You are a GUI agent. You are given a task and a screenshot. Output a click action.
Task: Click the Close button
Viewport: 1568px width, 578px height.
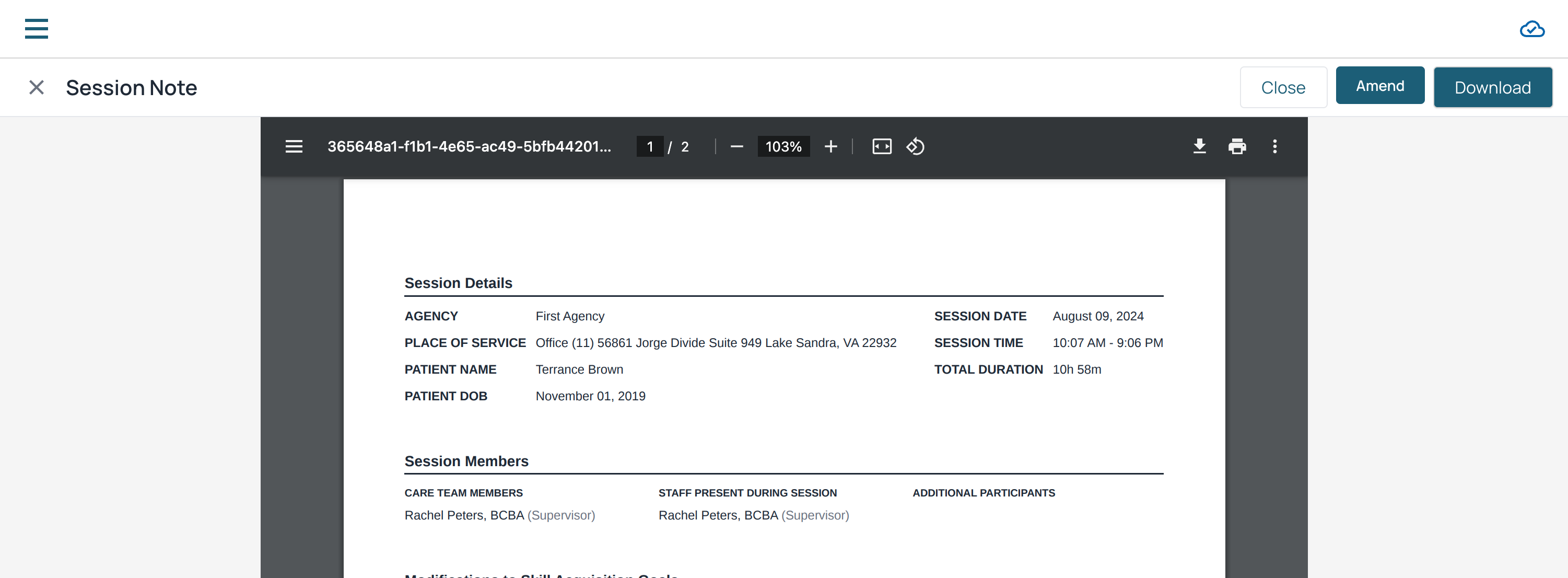(x=1283, y=87)
